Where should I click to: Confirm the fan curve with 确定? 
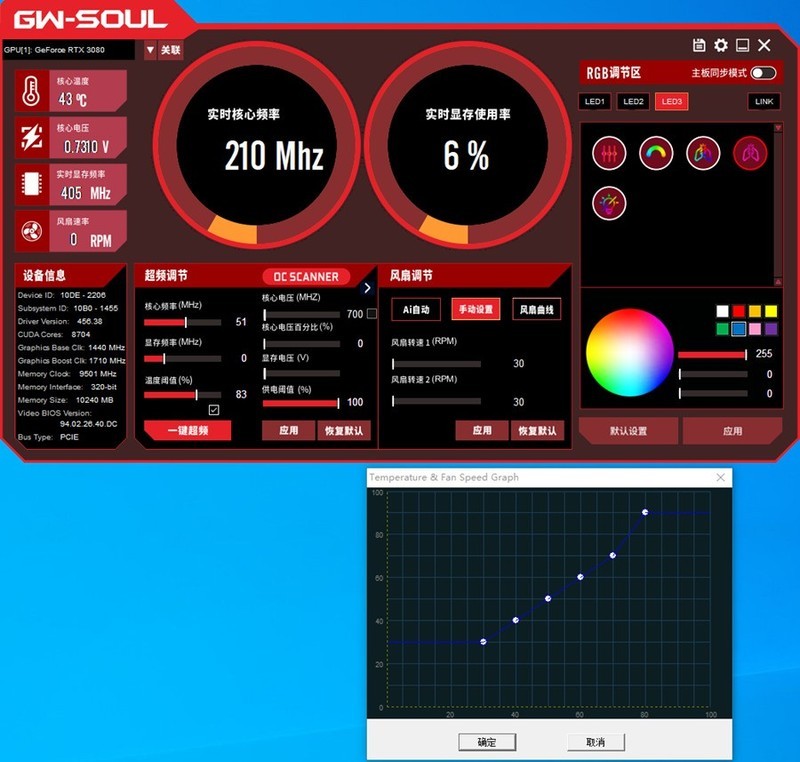pos(487,743)
